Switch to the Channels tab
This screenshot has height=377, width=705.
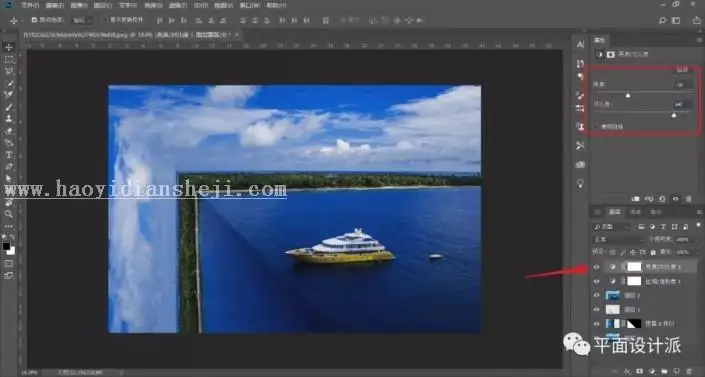(635, 212)
